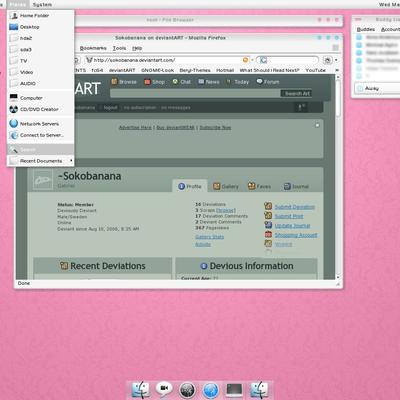
Task: Click the CD/DVD Creator disc icon
Action: [14, 109]
